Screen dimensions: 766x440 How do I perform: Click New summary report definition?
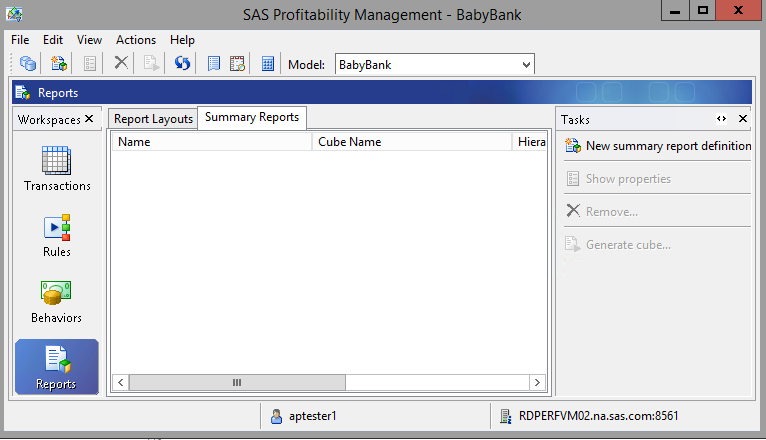tap(668, 146)
